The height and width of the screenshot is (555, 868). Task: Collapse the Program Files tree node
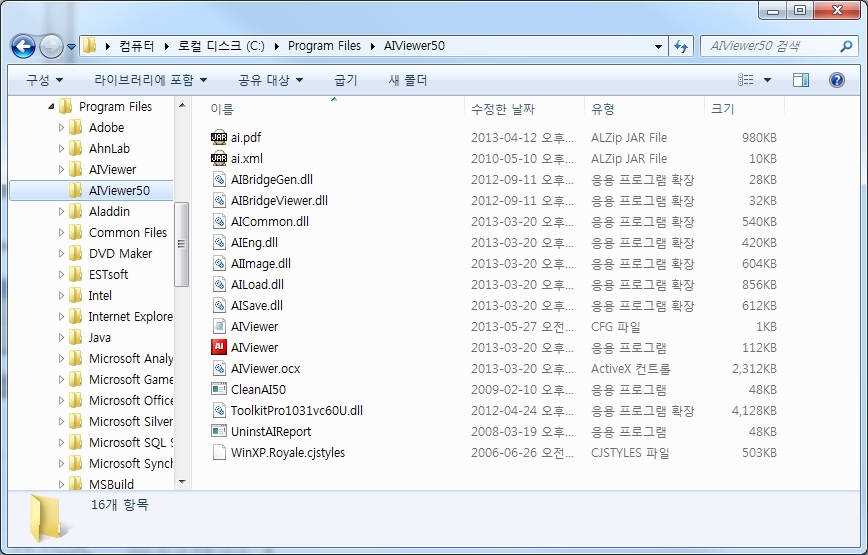click(x=51, y=106)
